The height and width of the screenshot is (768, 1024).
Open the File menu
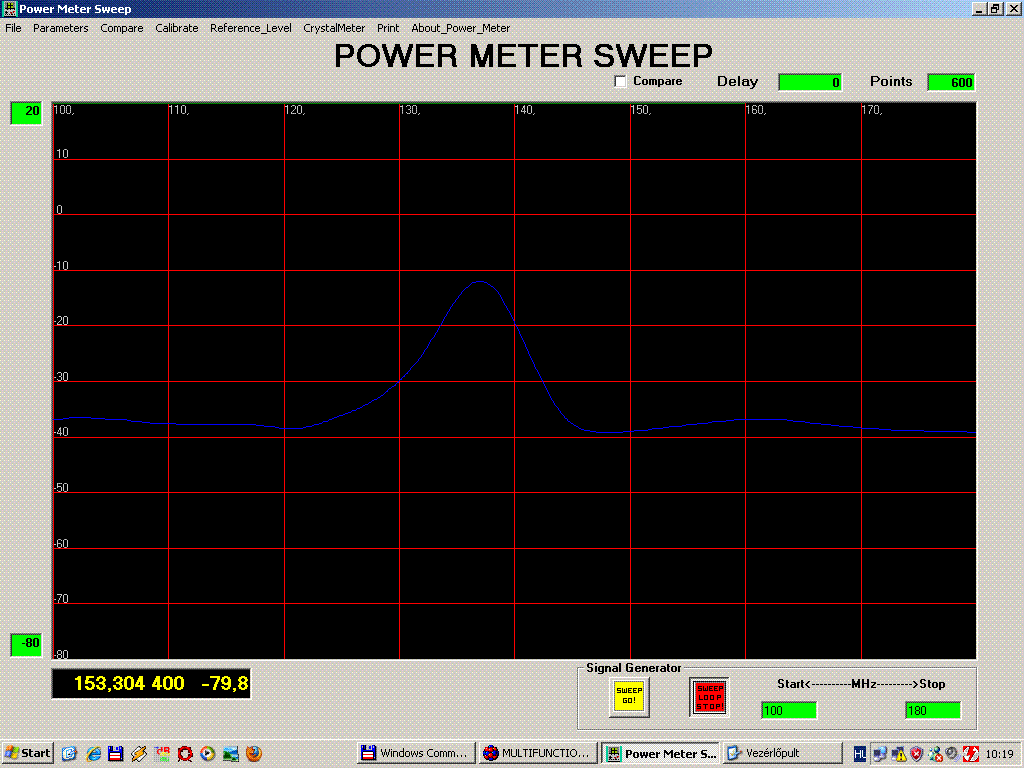(x=13, y=28)
